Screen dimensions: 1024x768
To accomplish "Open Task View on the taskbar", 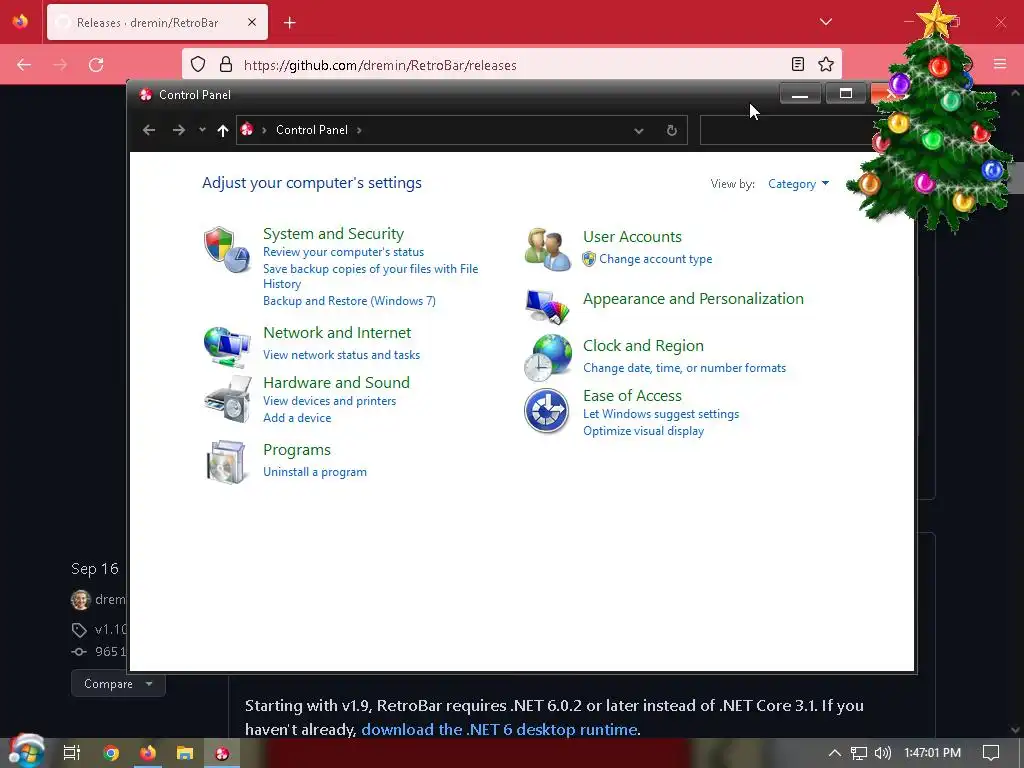I will click(x=71, y=753).
